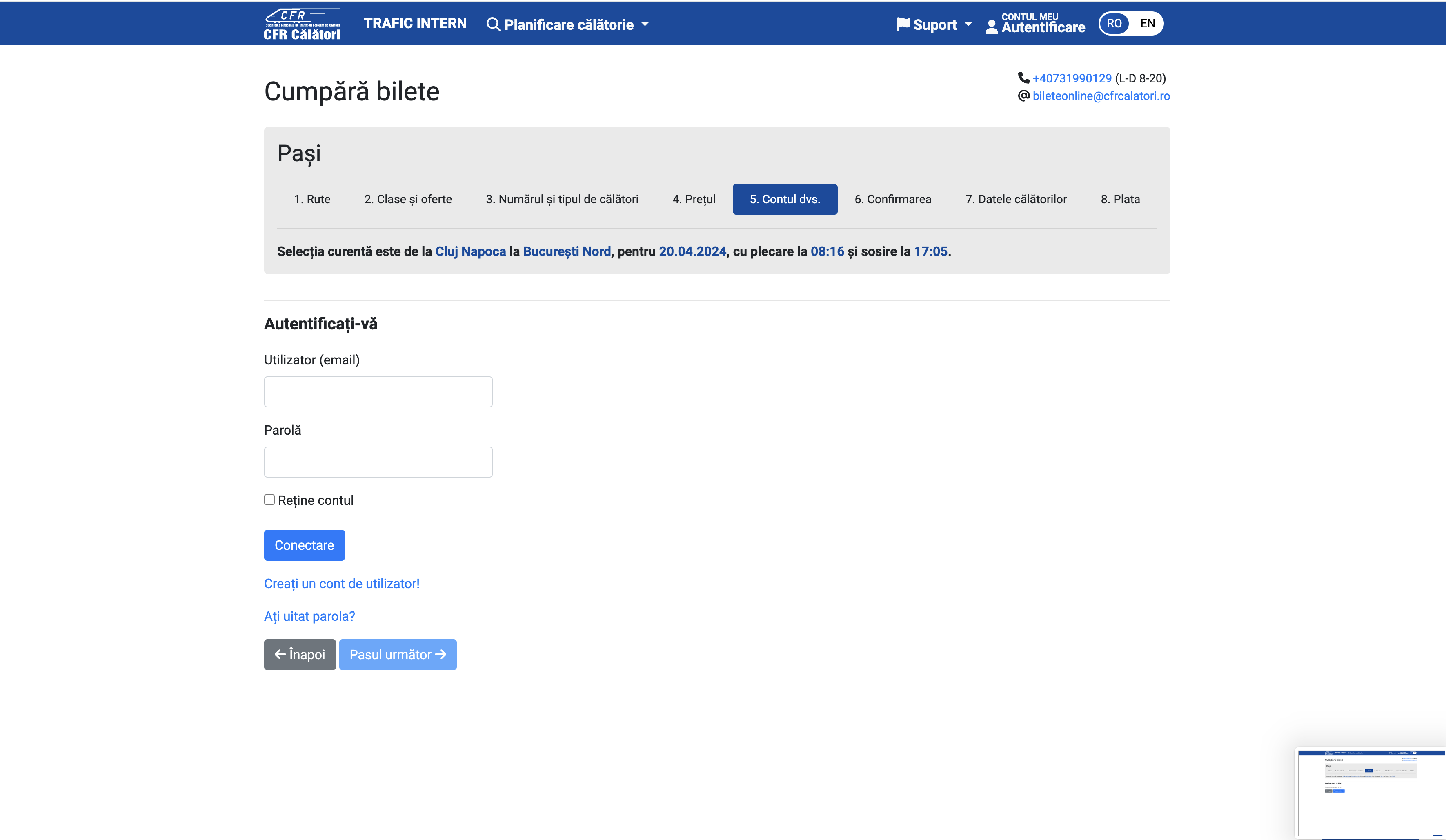The image size is (1446, 840).
Task: Click the Cluj Napoca station text
Action: click(471, 251)
